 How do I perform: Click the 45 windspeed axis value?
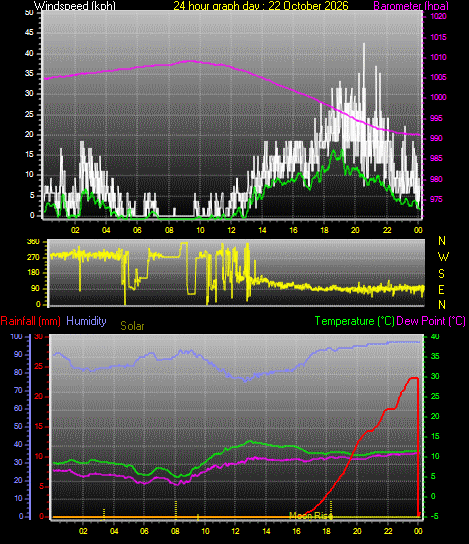(29, 33)
